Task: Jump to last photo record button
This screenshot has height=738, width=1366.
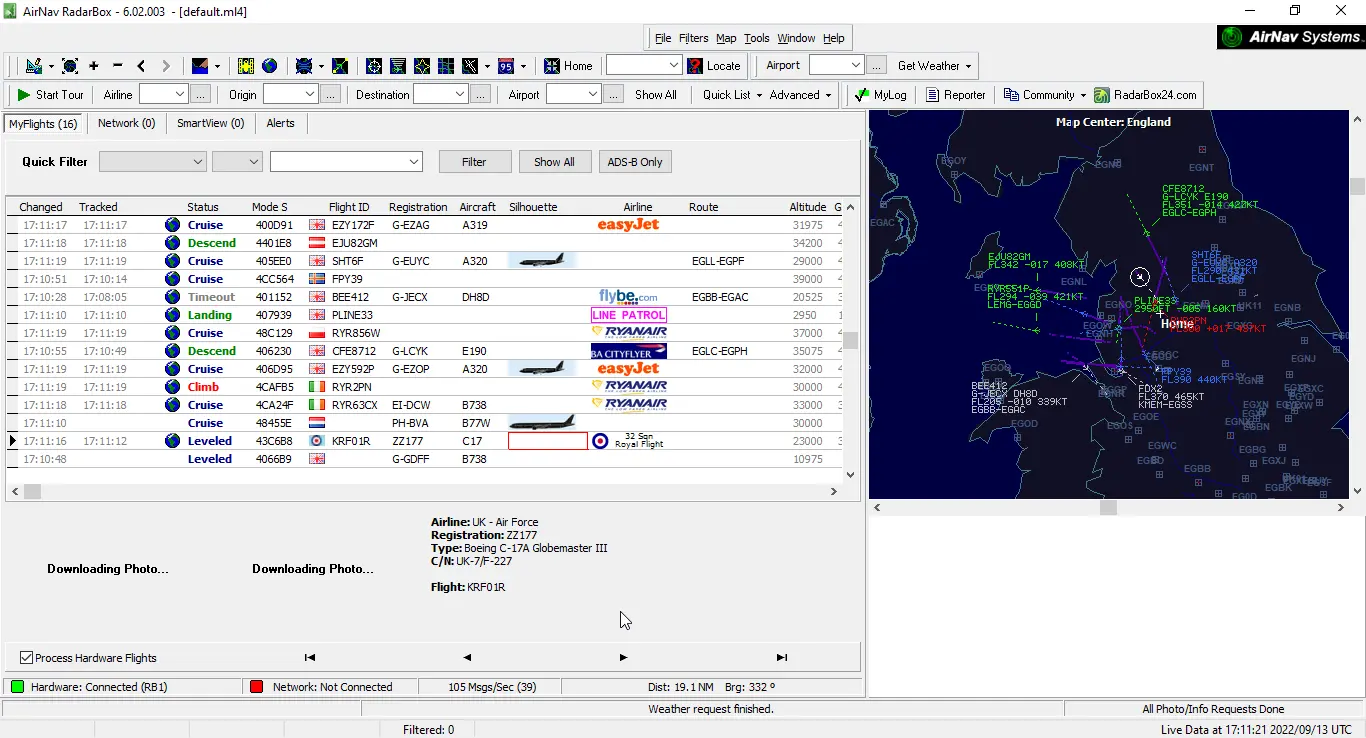Action: [781, 658]
